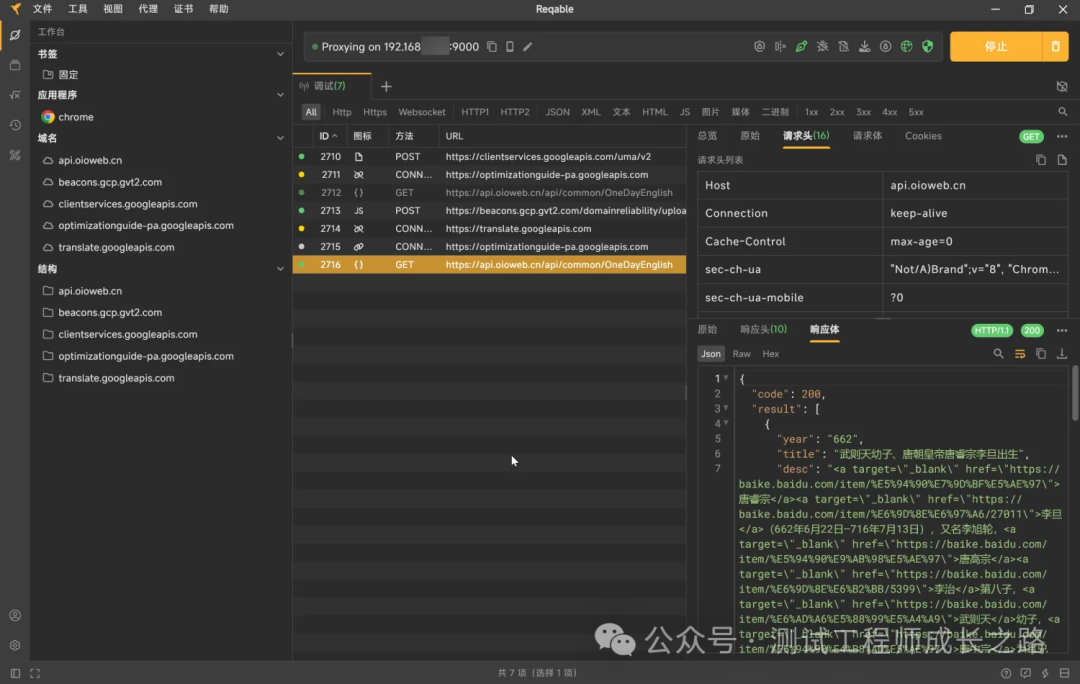Filter traffic by JSON type
1080x684 pixels.
click(x=557, y=112)
